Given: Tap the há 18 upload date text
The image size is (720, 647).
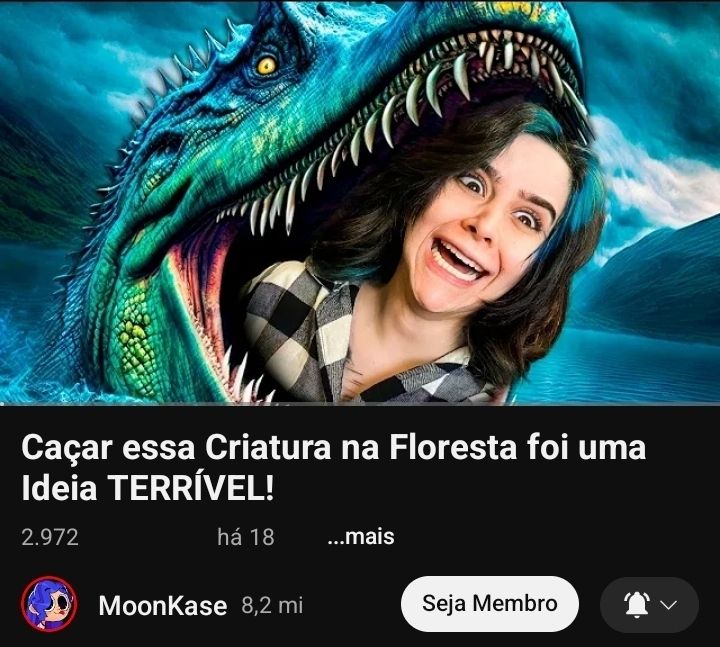Looking at the screenshot, I should [246, 537].
